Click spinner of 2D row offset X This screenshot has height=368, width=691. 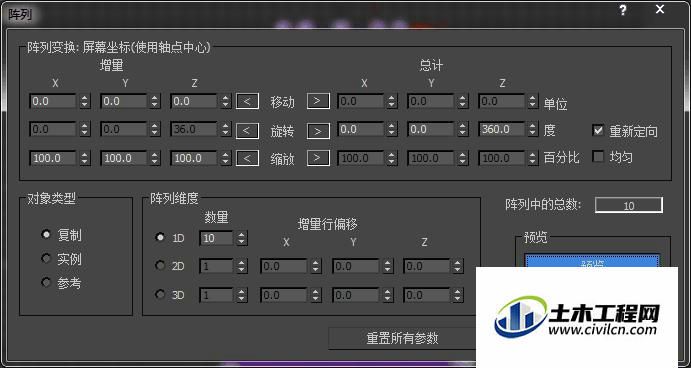316,266
